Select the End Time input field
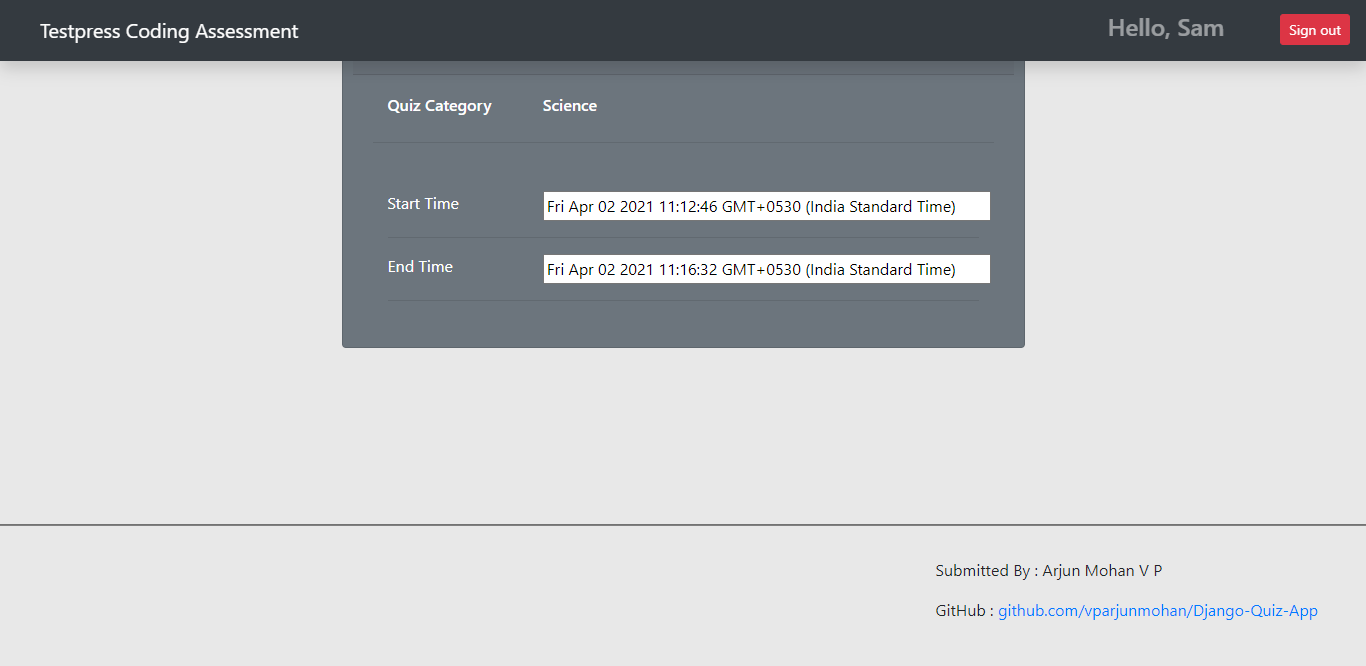The width and height of the screenshot is (1366, 666). [765, 268]
